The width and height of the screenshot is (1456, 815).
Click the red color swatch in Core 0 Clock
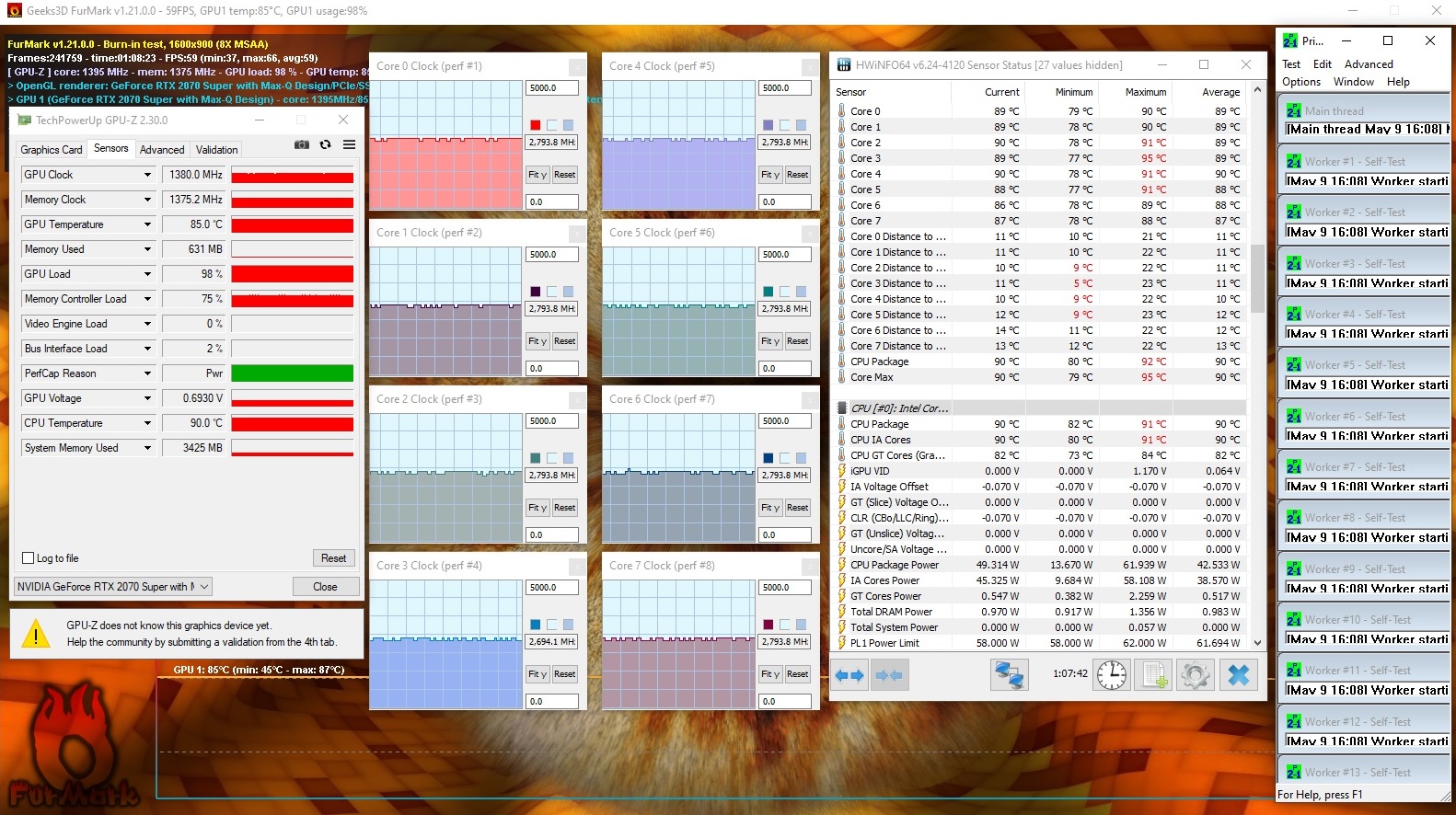[x=536, y=125]
